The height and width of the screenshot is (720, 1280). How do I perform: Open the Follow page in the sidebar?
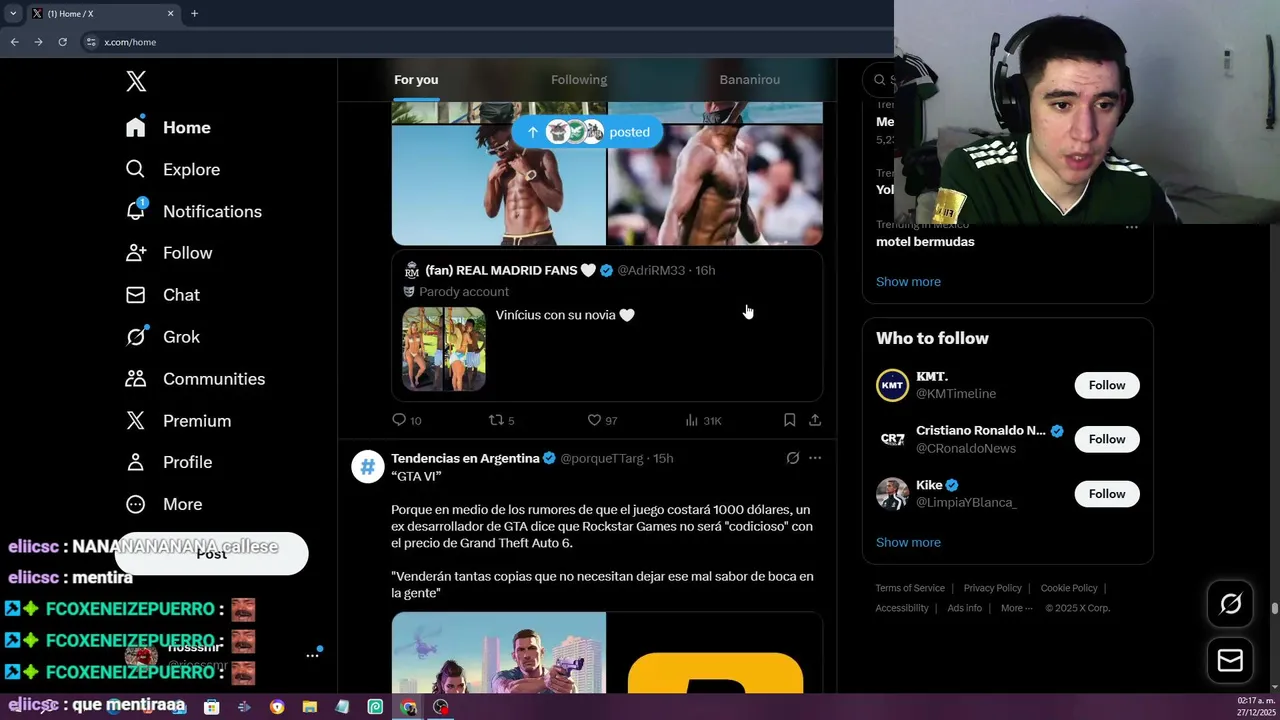(x=169, y=253)
